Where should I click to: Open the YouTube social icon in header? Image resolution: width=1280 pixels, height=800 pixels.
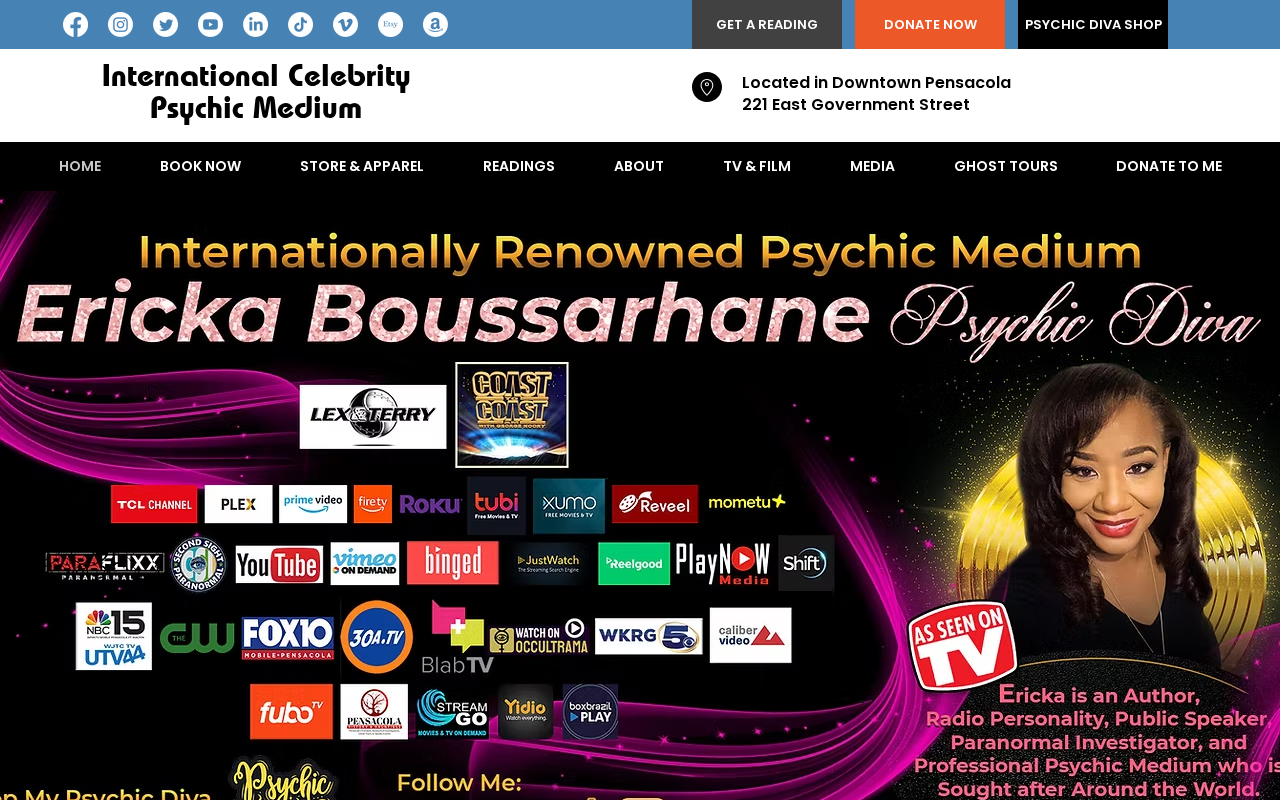[x=210, y=25]
